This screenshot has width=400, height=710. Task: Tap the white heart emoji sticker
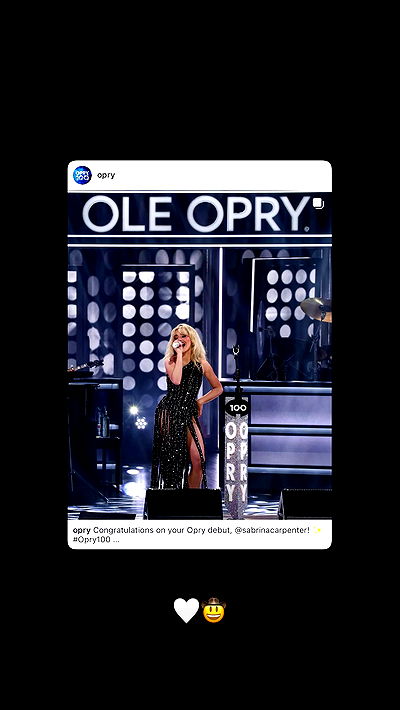(x=186, y=610)
